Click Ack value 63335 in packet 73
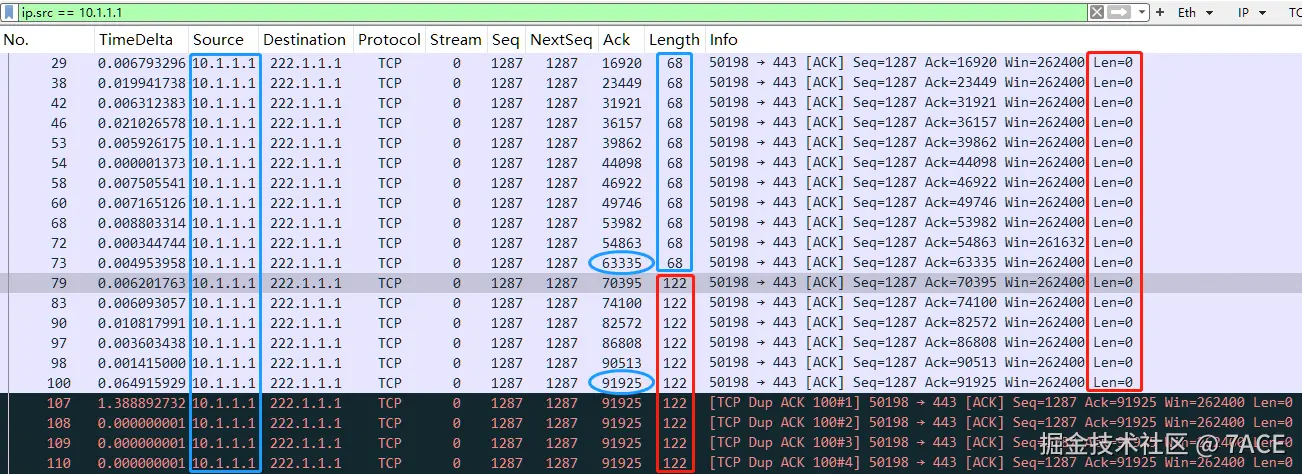1302x474 pixels. click(621, 262)
